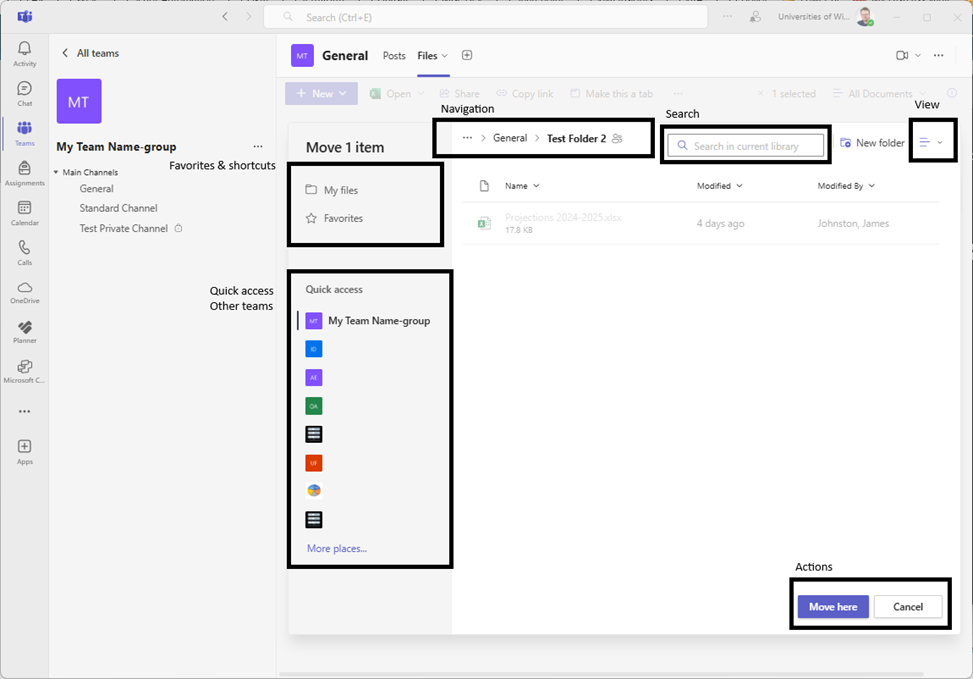
Task: Select the Standard Channel in channel list
Action: (x=118, y=208)
